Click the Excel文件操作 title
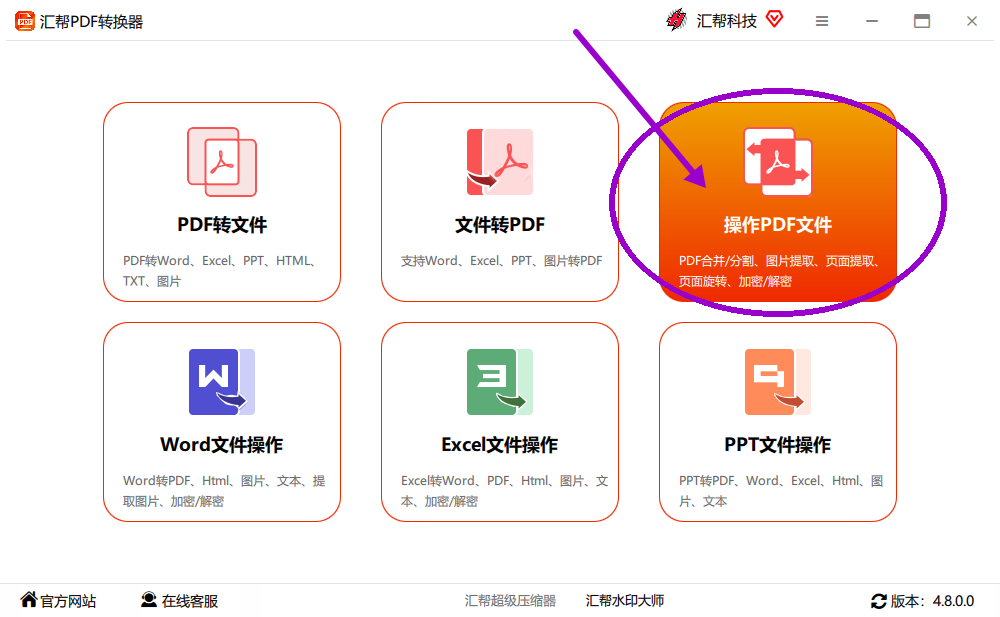 (499, 445)
